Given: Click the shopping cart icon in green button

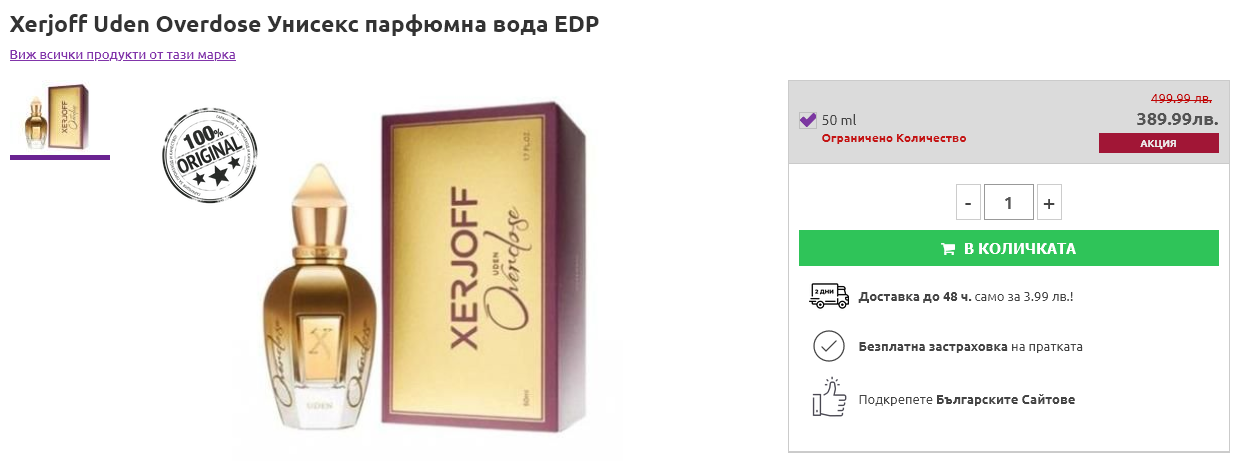Looking at the screenshot, I should pos(948,248).
